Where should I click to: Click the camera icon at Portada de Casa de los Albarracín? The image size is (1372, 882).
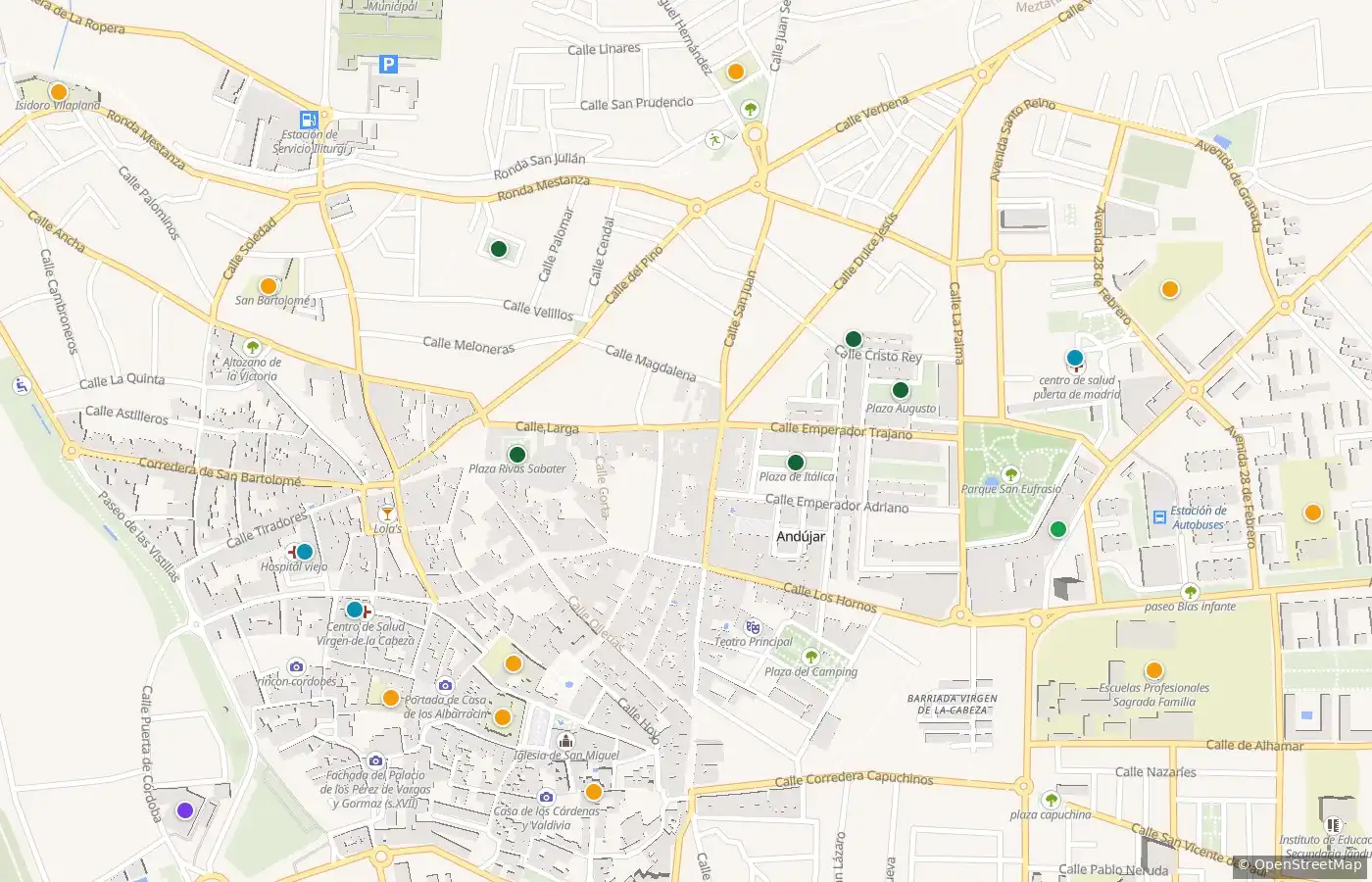446,685
